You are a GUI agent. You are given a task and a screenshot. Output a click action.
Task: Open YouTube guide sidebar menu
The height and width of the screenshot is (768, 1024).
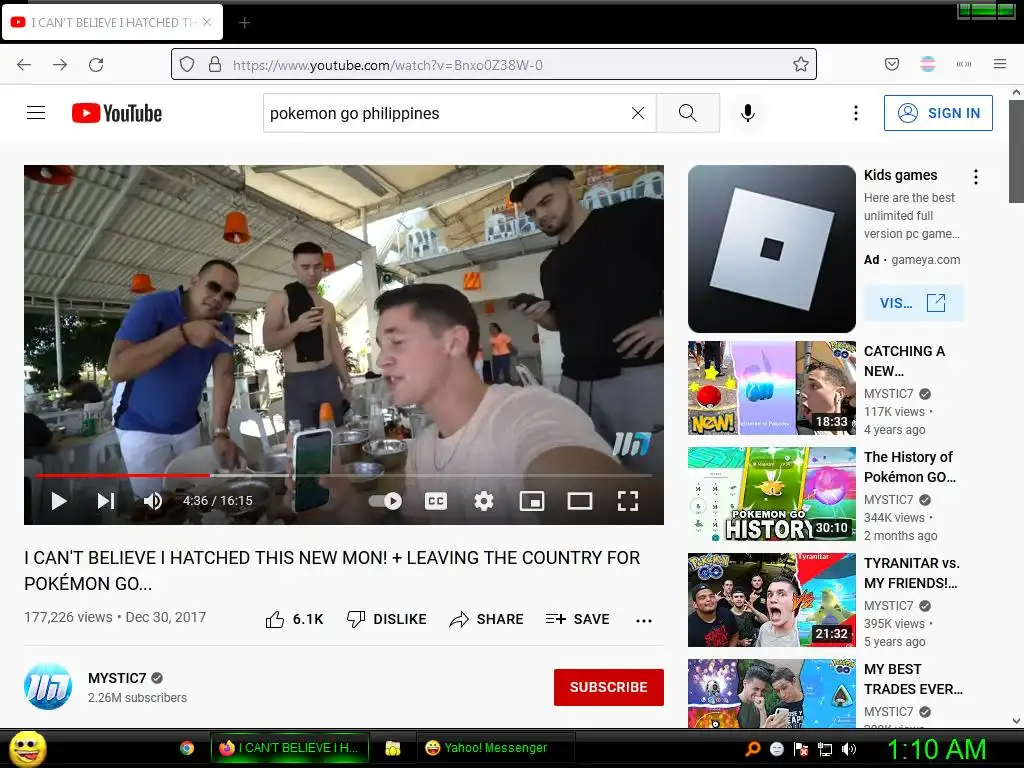(36, 113)
